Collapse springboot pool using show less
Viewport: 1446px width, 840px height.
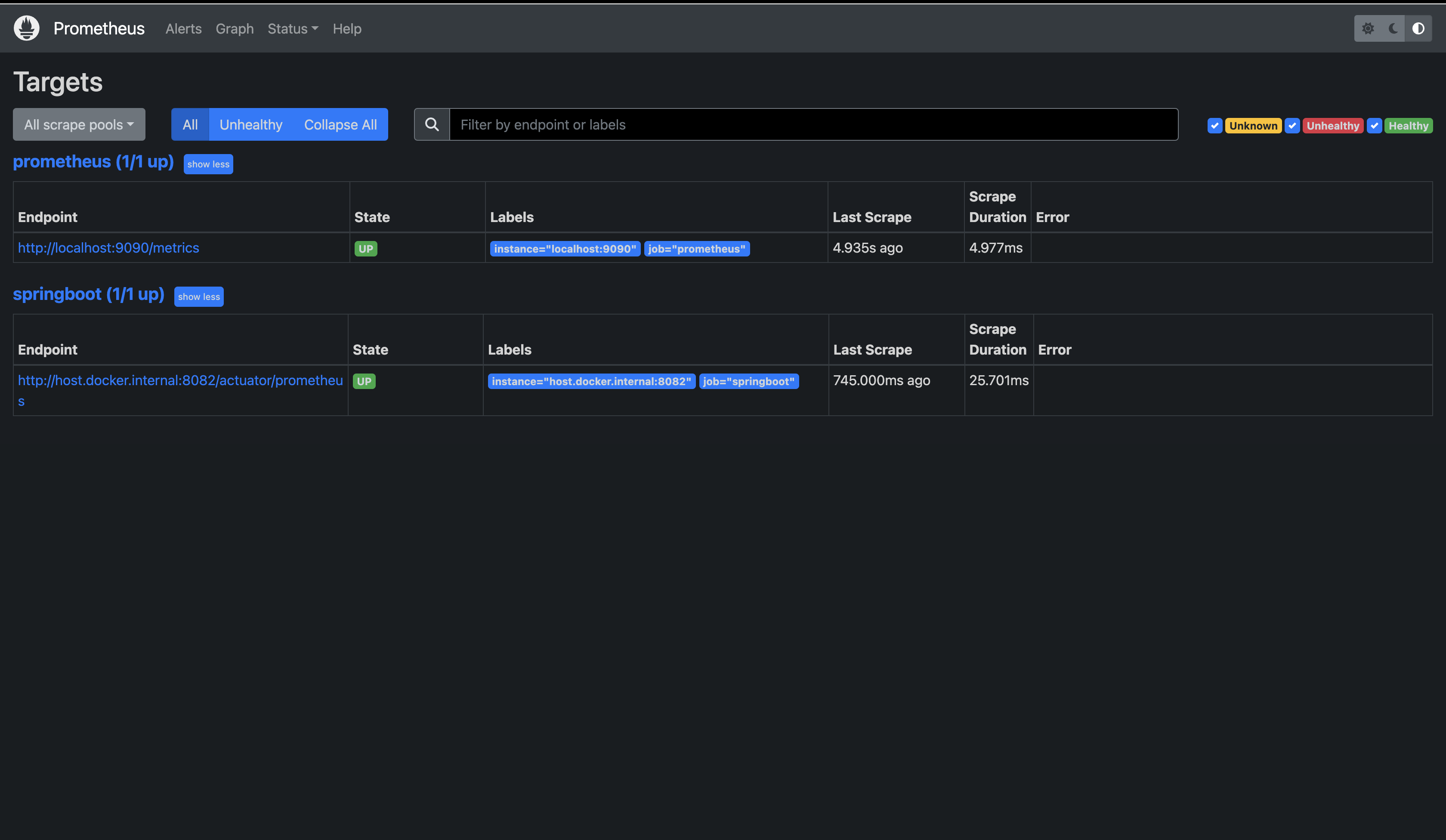198,296
